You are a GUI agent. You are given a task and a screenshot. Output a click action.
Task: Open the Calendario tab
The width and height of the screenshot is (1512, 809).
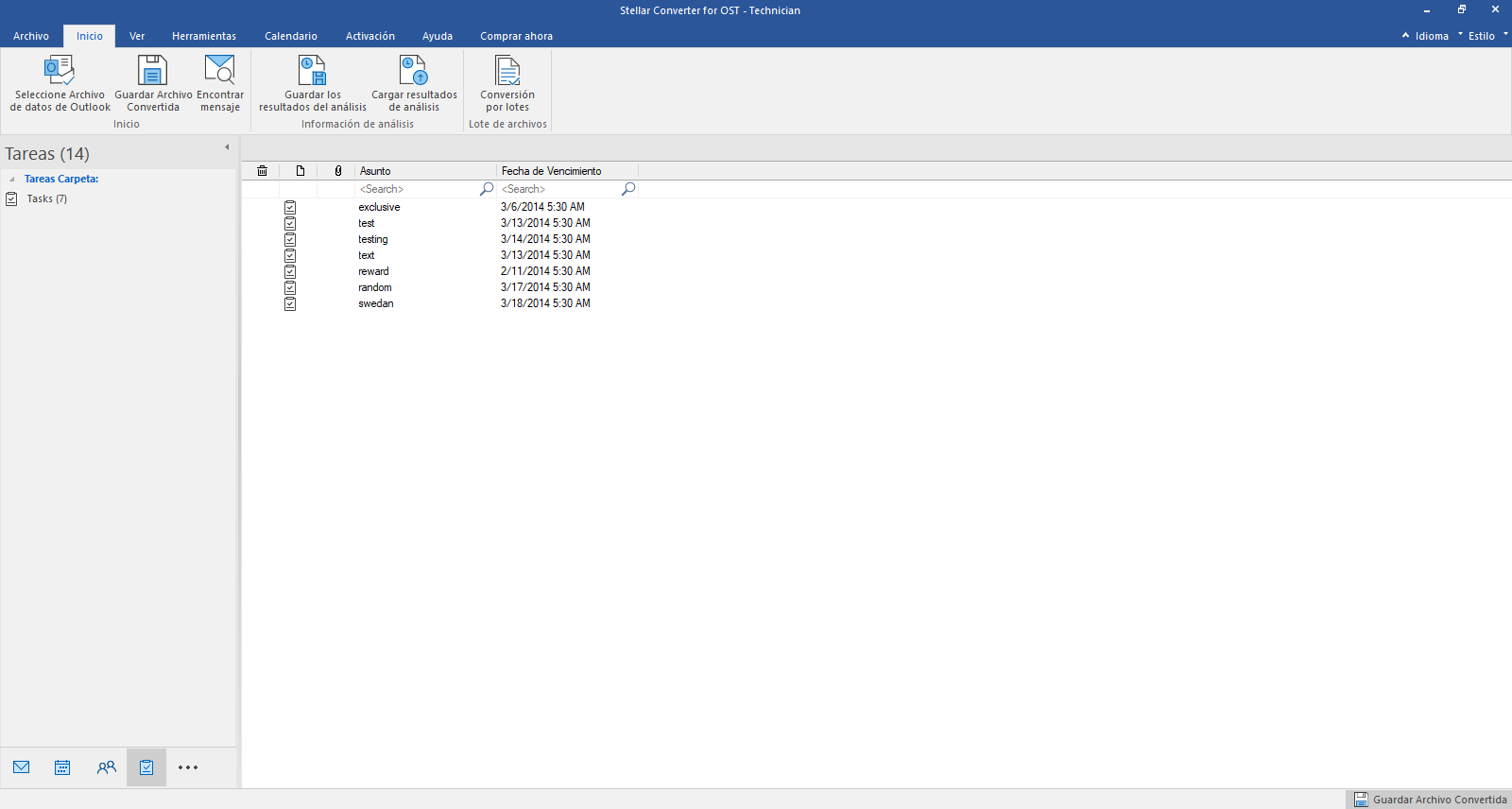291,36
